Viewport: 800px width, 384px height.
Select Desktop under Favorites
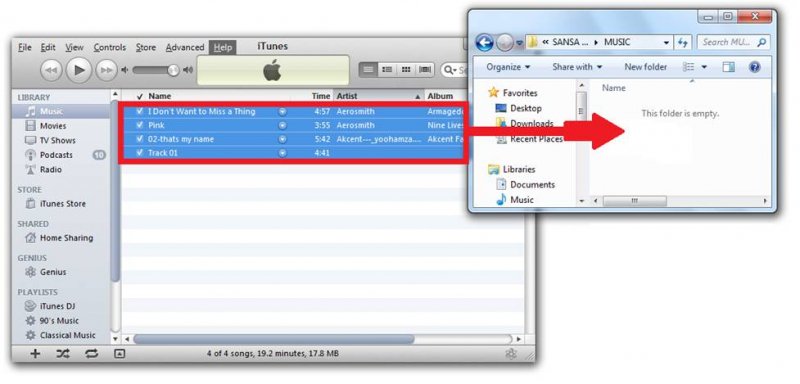tap(526, 108)
